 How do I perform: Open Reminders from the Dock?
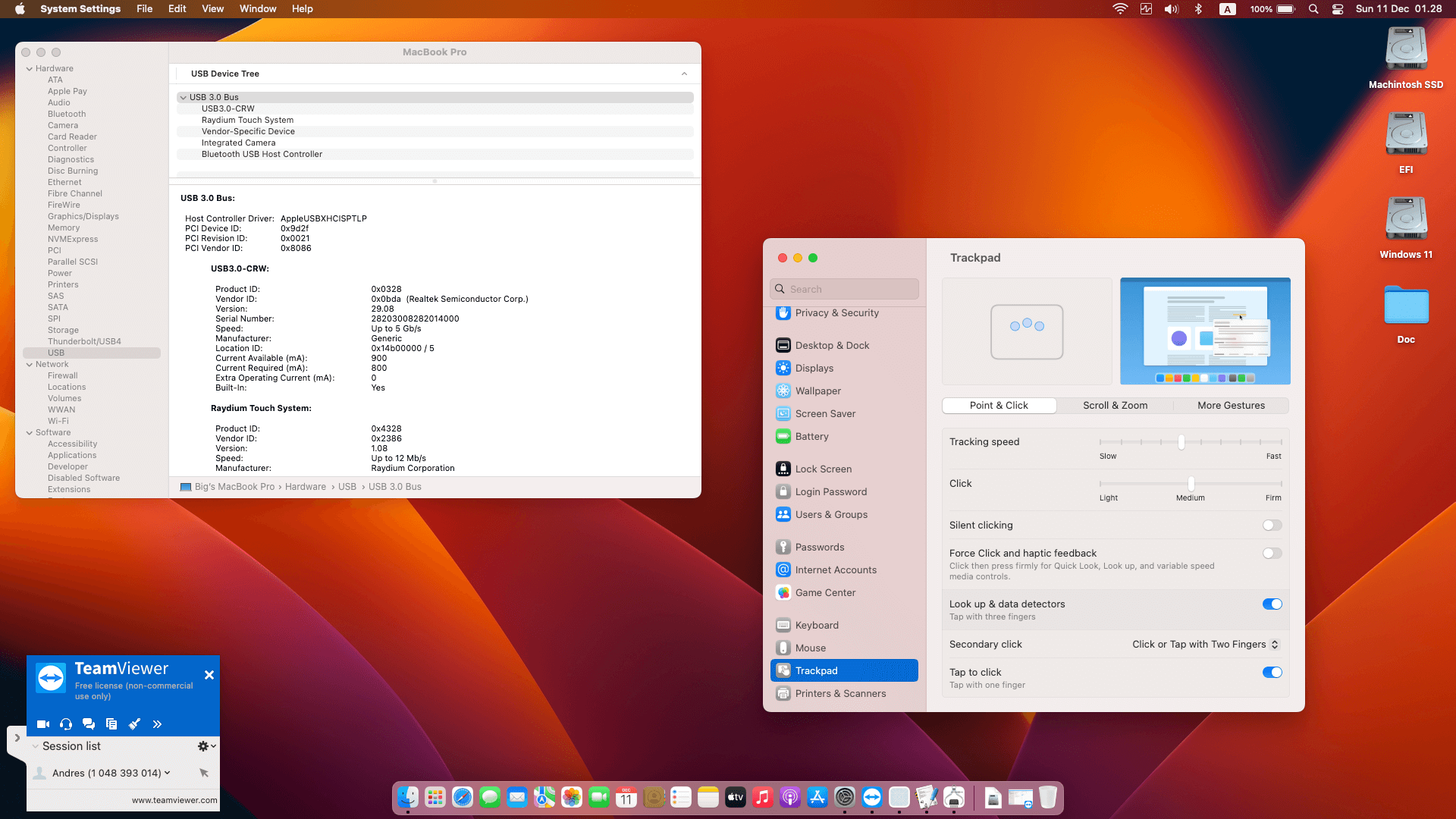(681, 797)
